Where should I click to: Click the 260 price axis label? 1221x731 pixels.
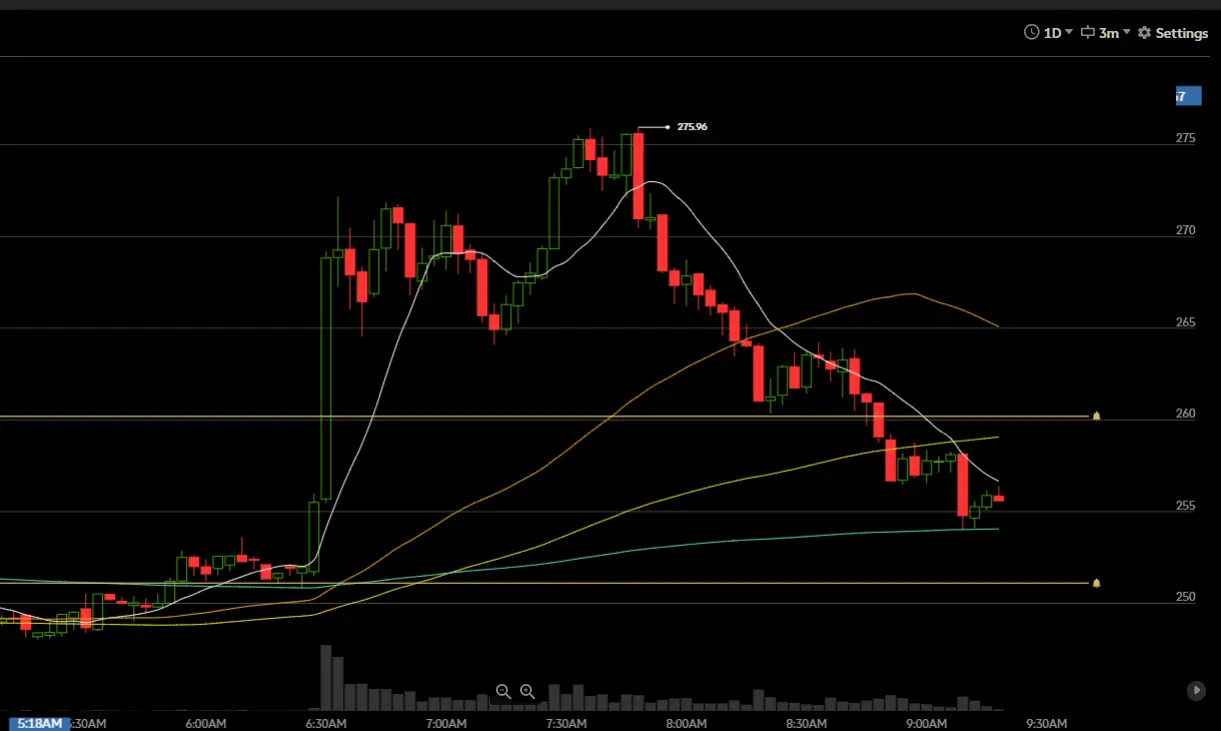pos(1185,413)
